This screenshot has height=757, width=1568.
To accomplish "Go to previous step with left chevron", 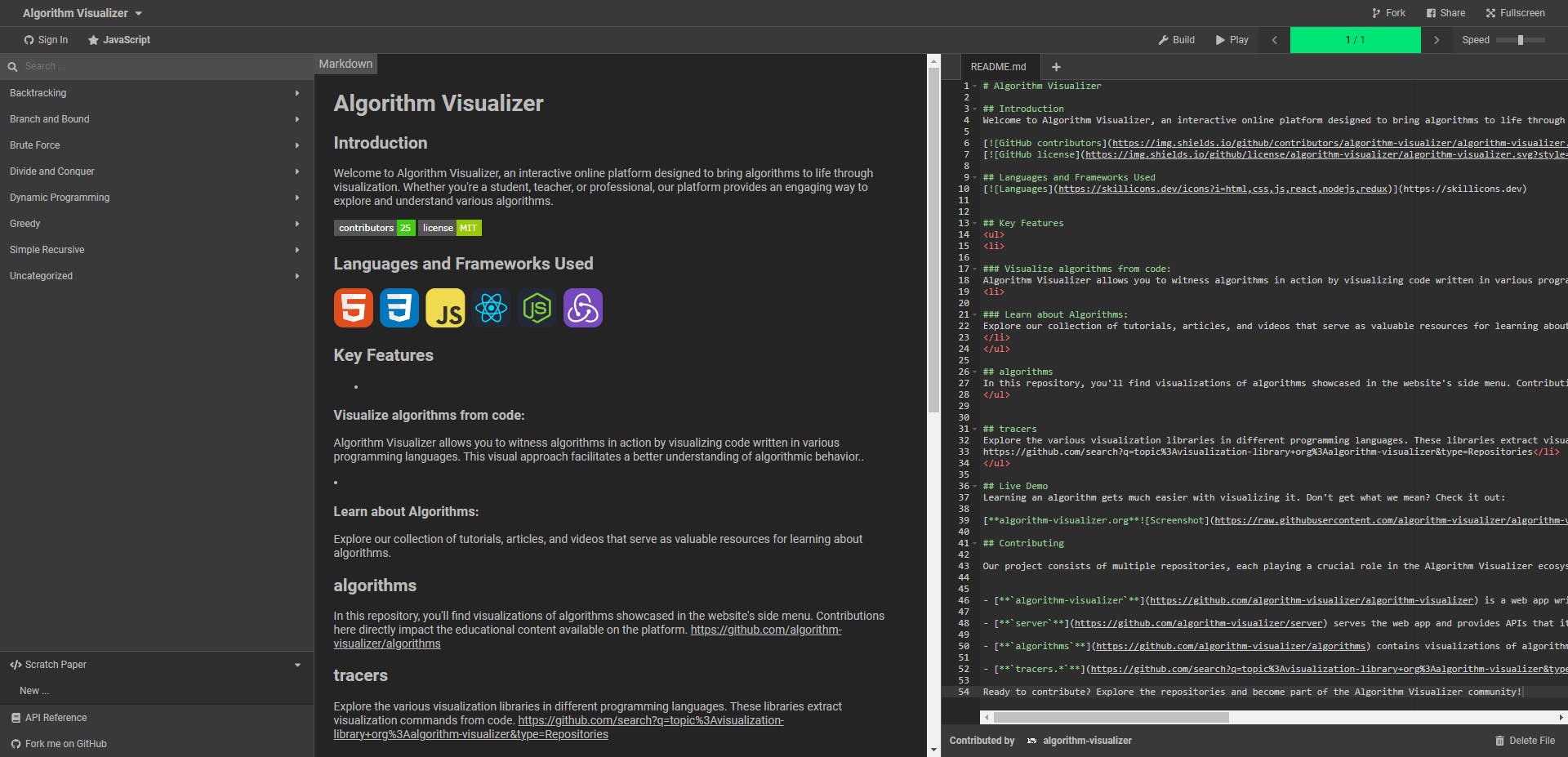I will [1274, 40].
